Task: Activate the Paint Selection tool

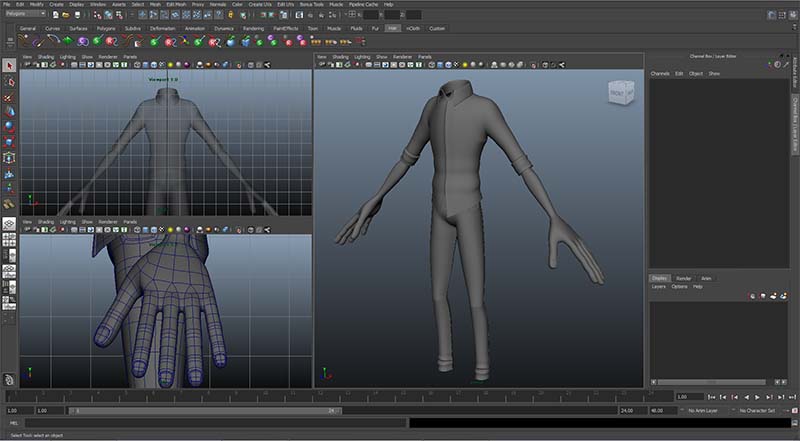Action: [9, 97]
